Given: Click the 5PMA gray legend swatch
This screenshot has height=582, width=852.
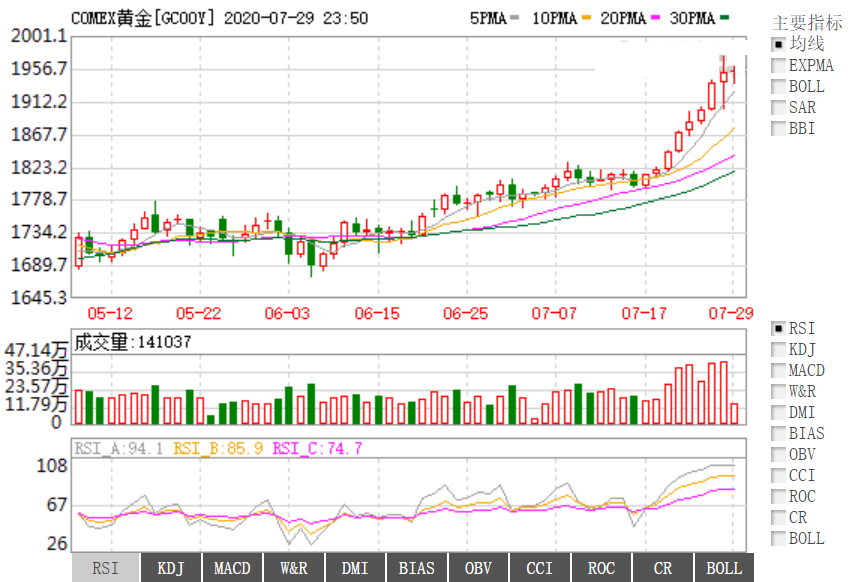Looking at the screenshot, I should coord(515,18).
